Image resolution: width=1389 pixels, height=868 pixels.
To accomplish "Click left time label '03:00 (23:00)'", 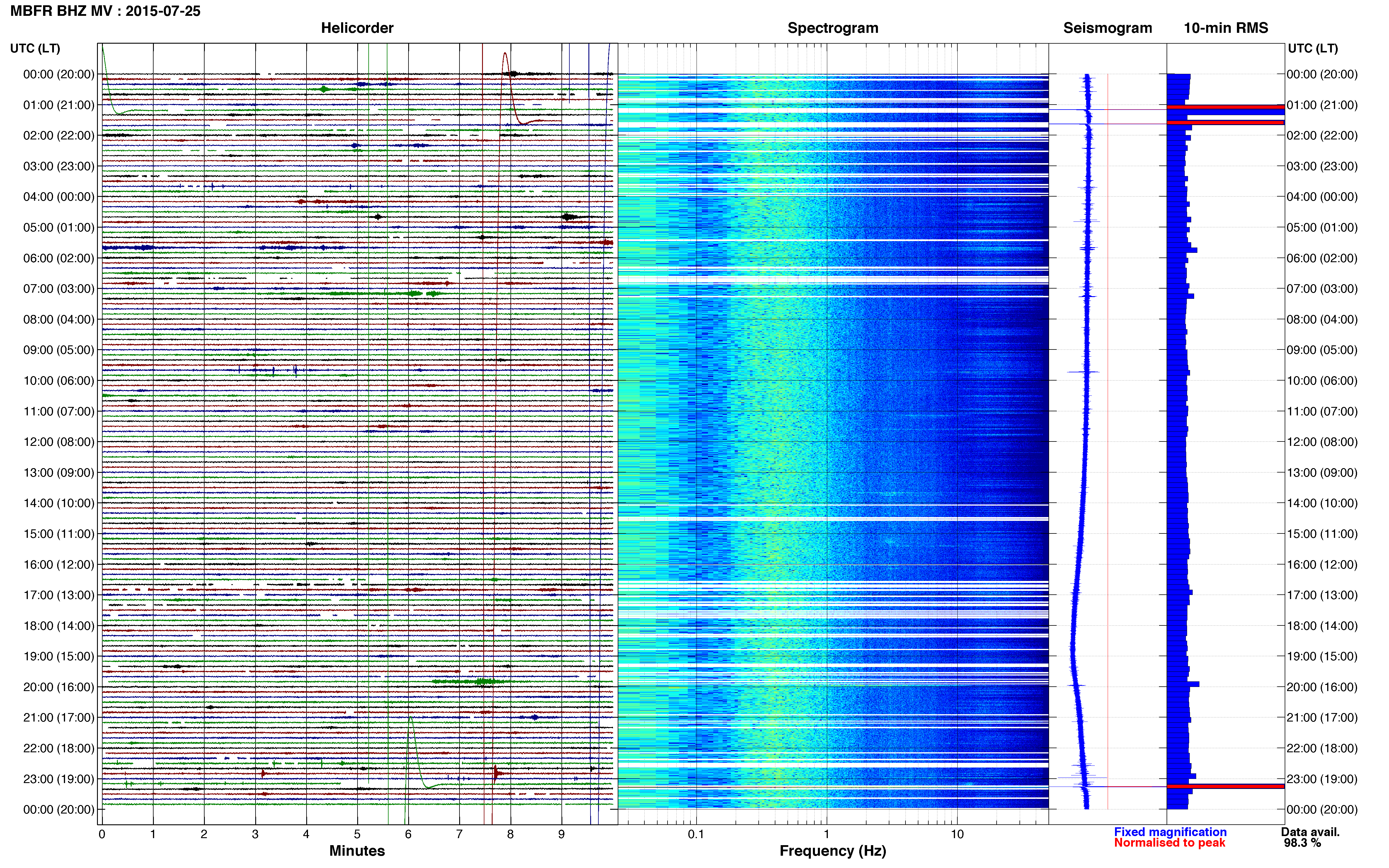I will coord(59,166).
